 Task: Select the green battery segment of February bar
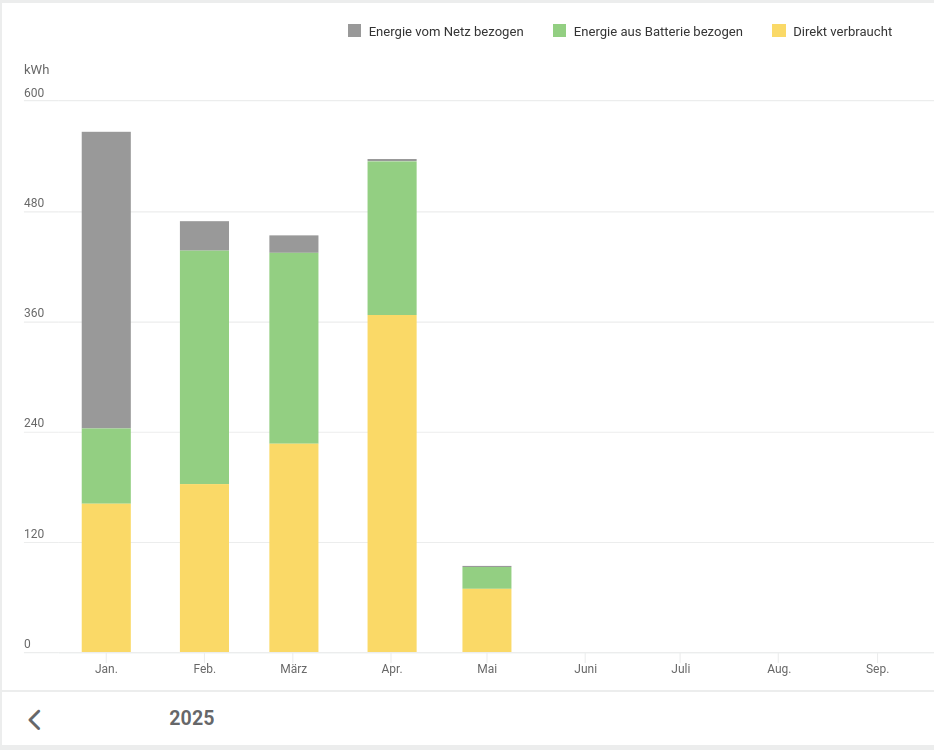tap(204, 367)
